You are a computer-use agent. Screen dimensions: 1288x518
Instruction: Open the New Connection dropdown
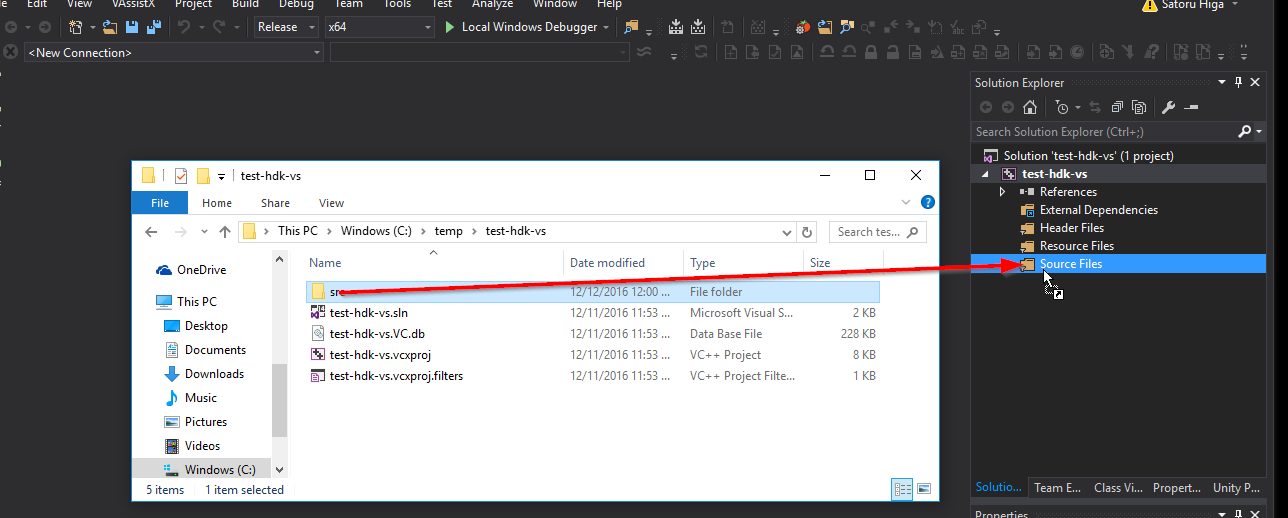(173, 52)
